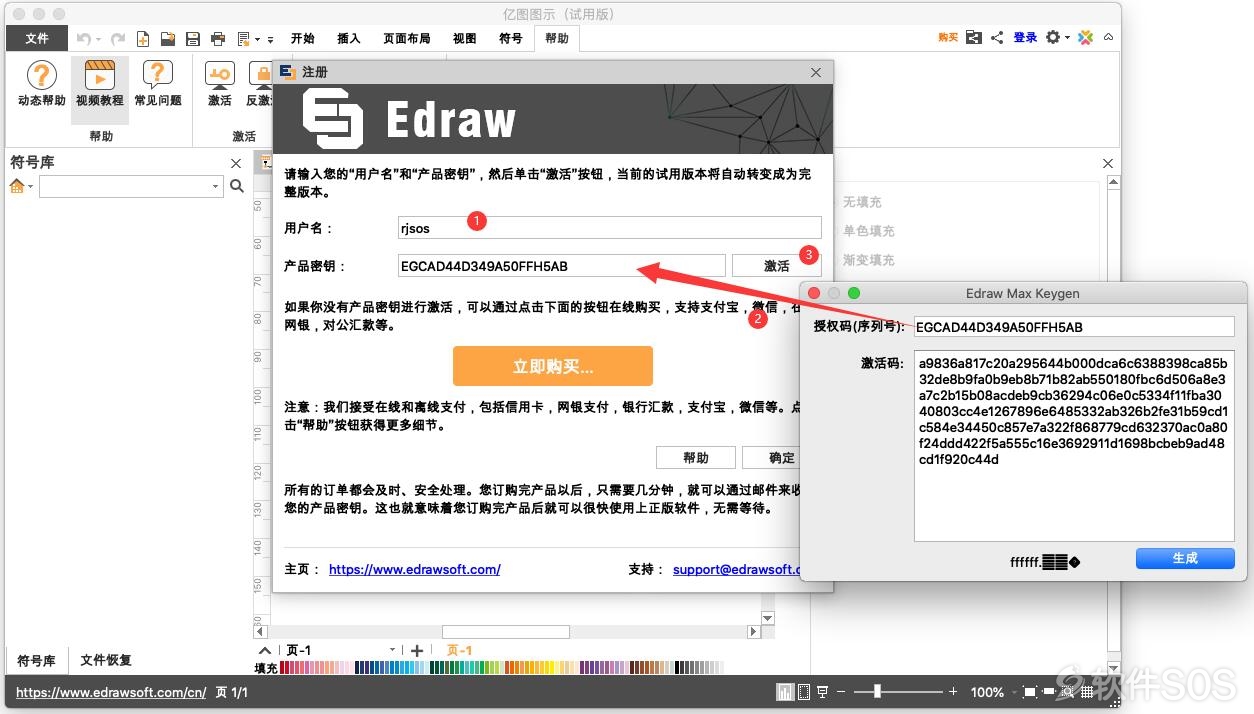Image resolution: width=1254 pixels, height=714 pixels.
Task: Undo the last action in toolbar
Action: tap(83, 38)
